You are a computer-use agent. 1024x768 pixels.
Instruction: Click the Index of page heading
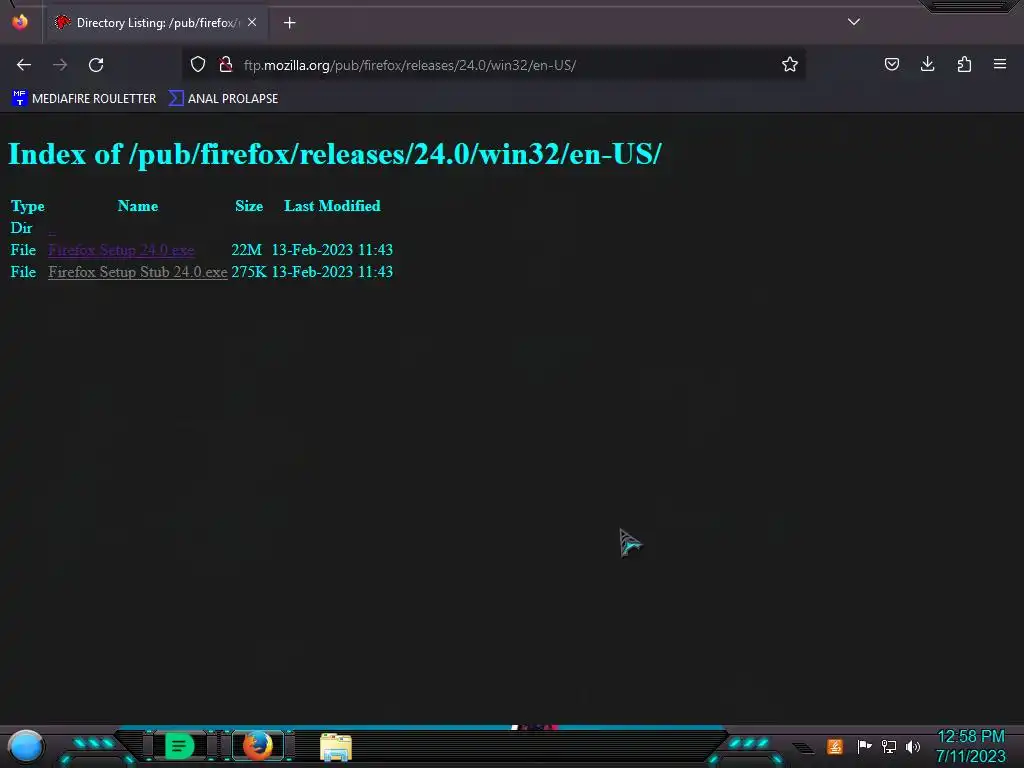(334, 154)
